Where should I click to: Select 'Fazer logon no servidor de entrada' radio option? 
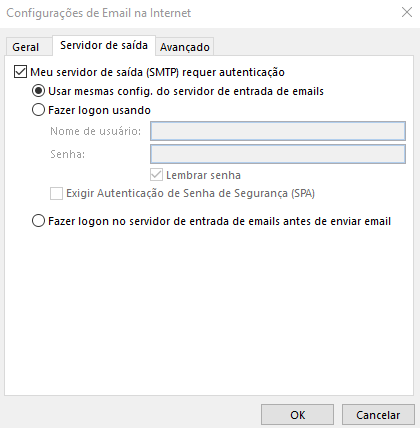(38, 221)
